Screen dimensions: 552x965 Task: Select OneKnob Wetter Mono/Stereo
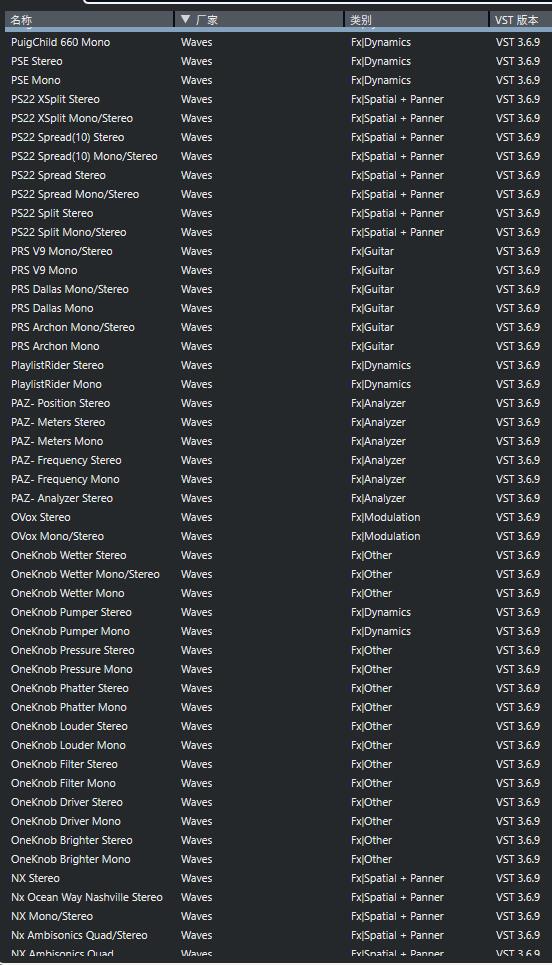(276, 574)
